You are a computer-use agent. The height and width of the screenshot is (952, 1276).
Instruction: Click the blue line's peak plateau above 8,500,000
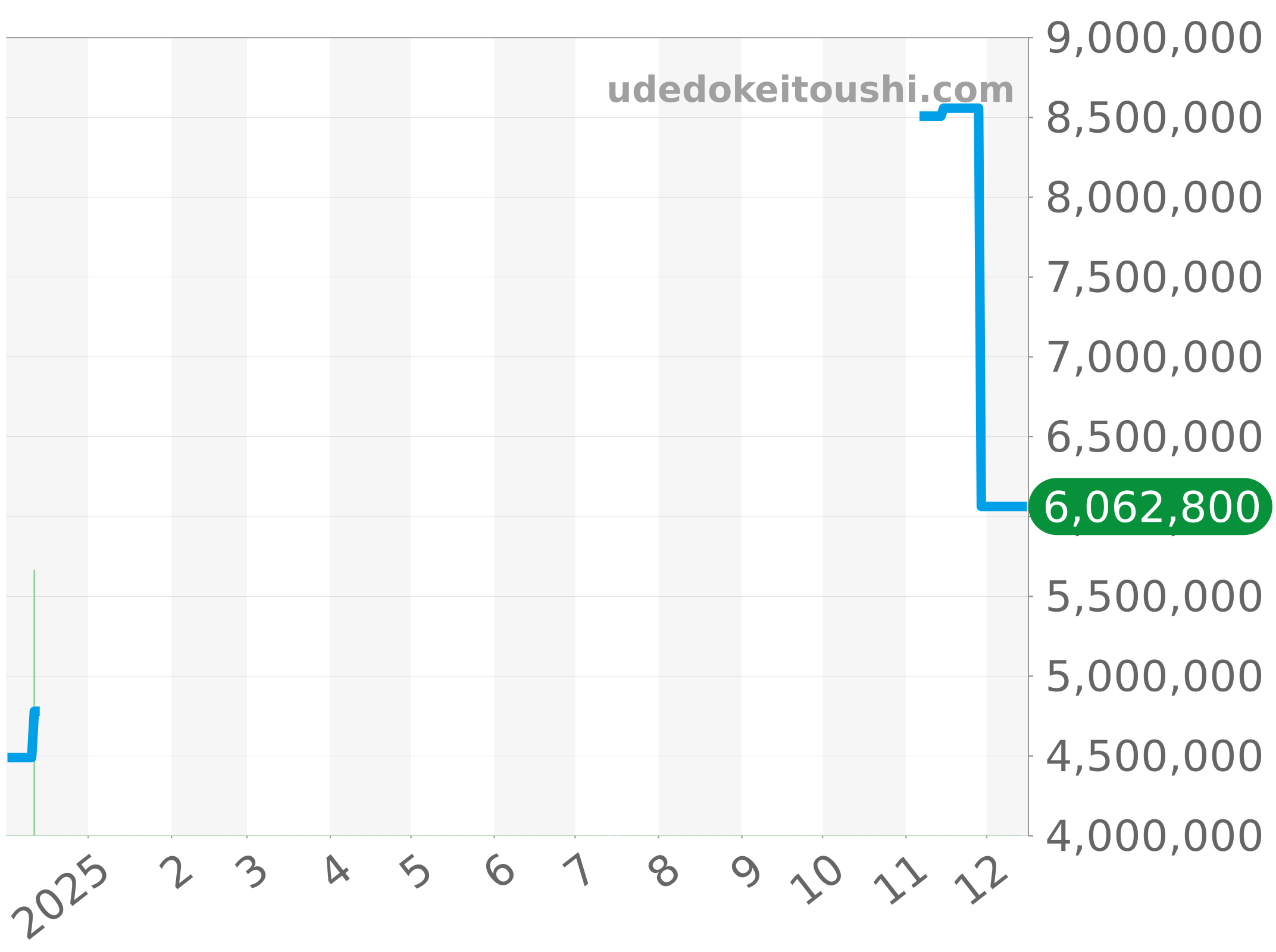point(962,109)
